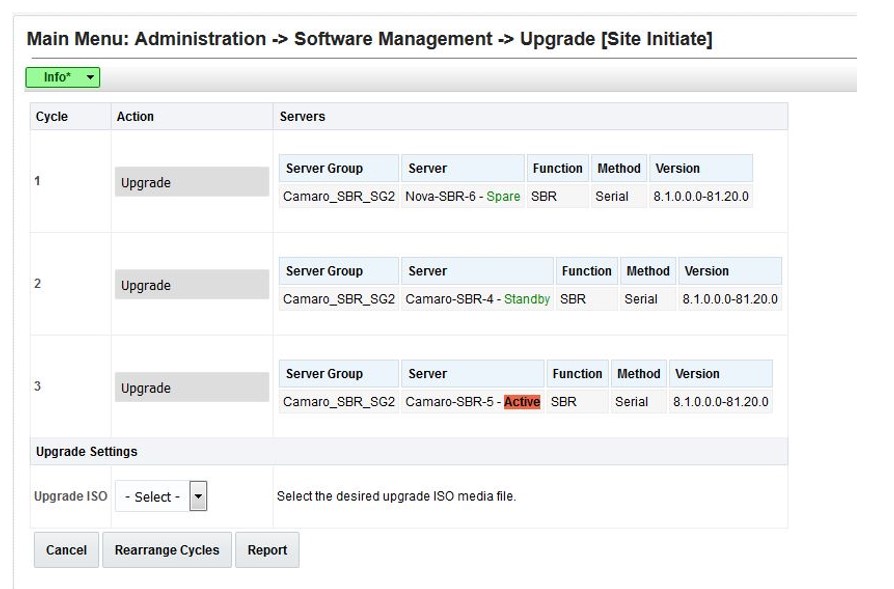Click the Method column header
This screenshot has height=589, width=894.
pos(618,167)
